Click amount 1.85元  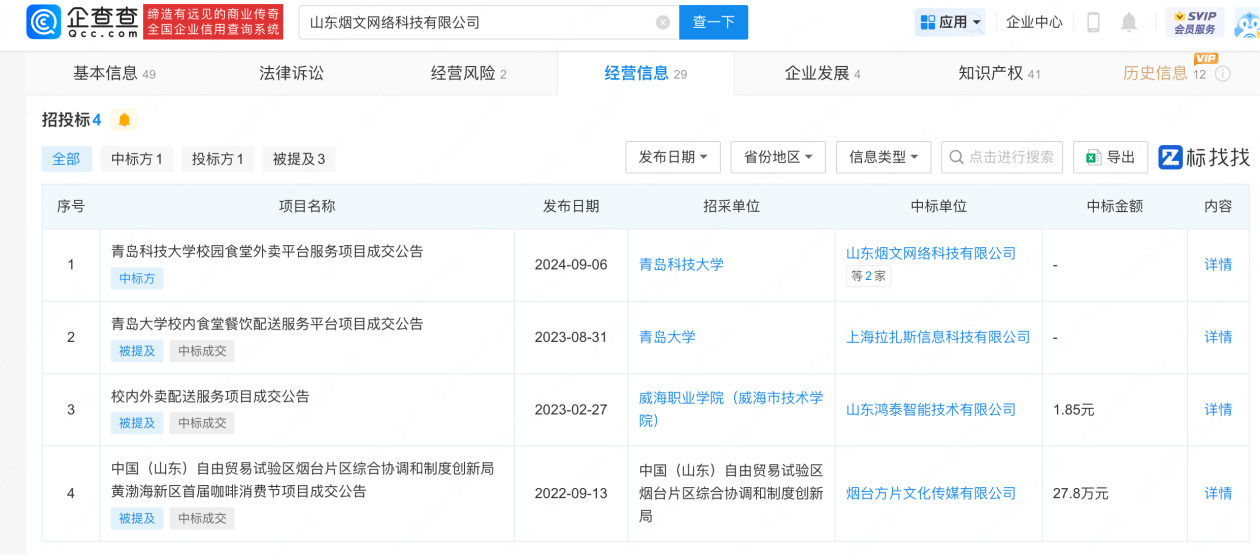[1074, 409]
